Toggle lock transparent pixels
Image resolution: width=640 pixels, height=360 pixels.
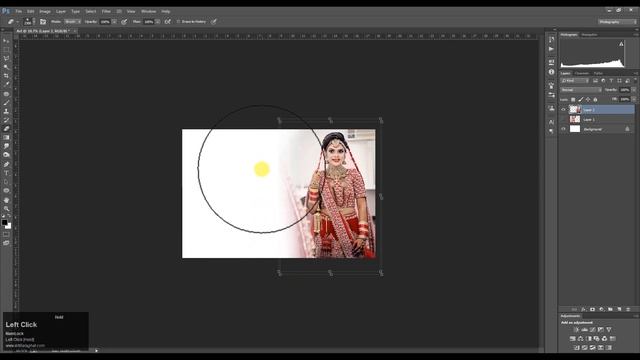573,100
